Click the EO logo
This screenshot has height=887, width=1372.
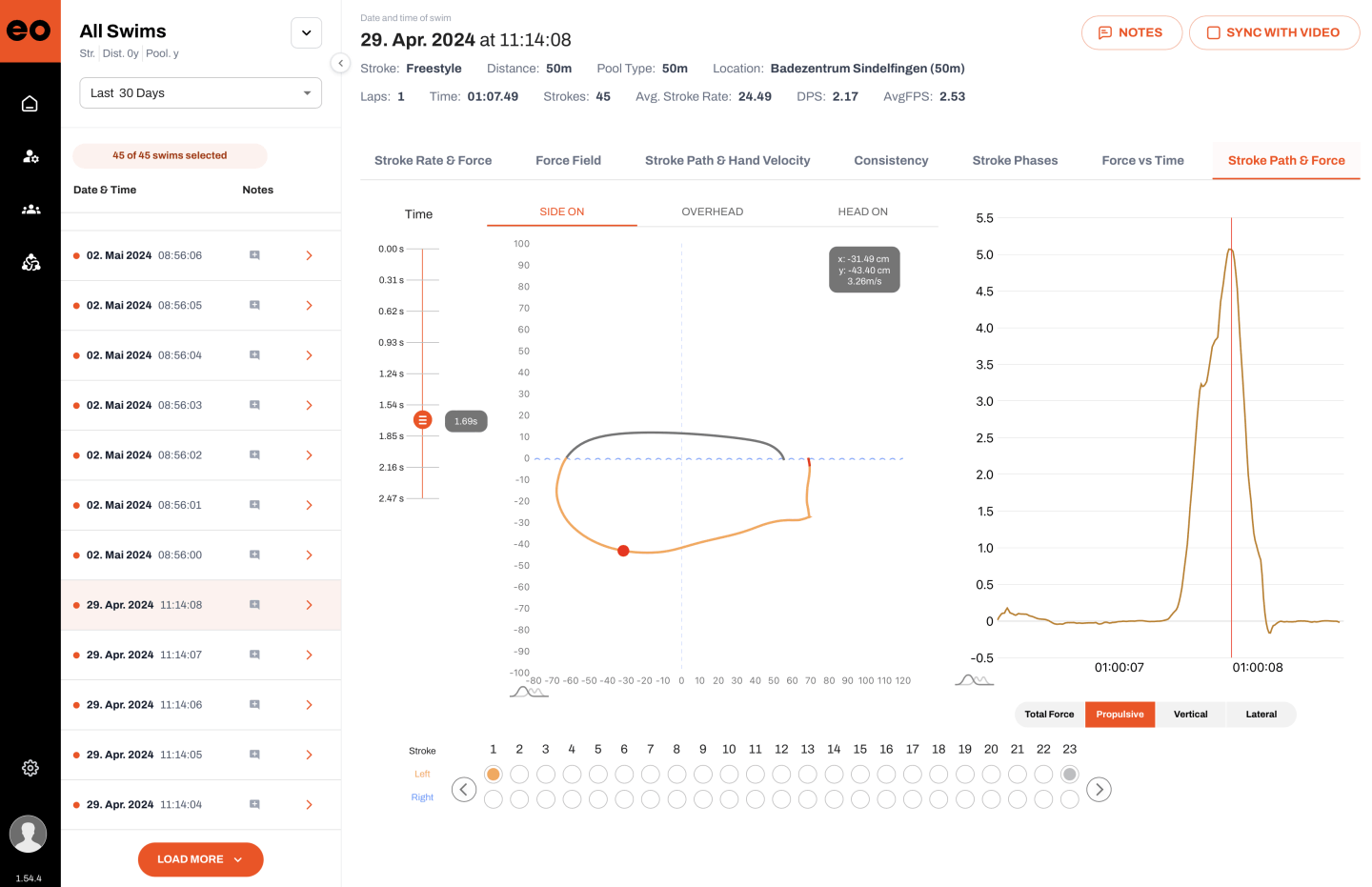click(x=30, y=30)
